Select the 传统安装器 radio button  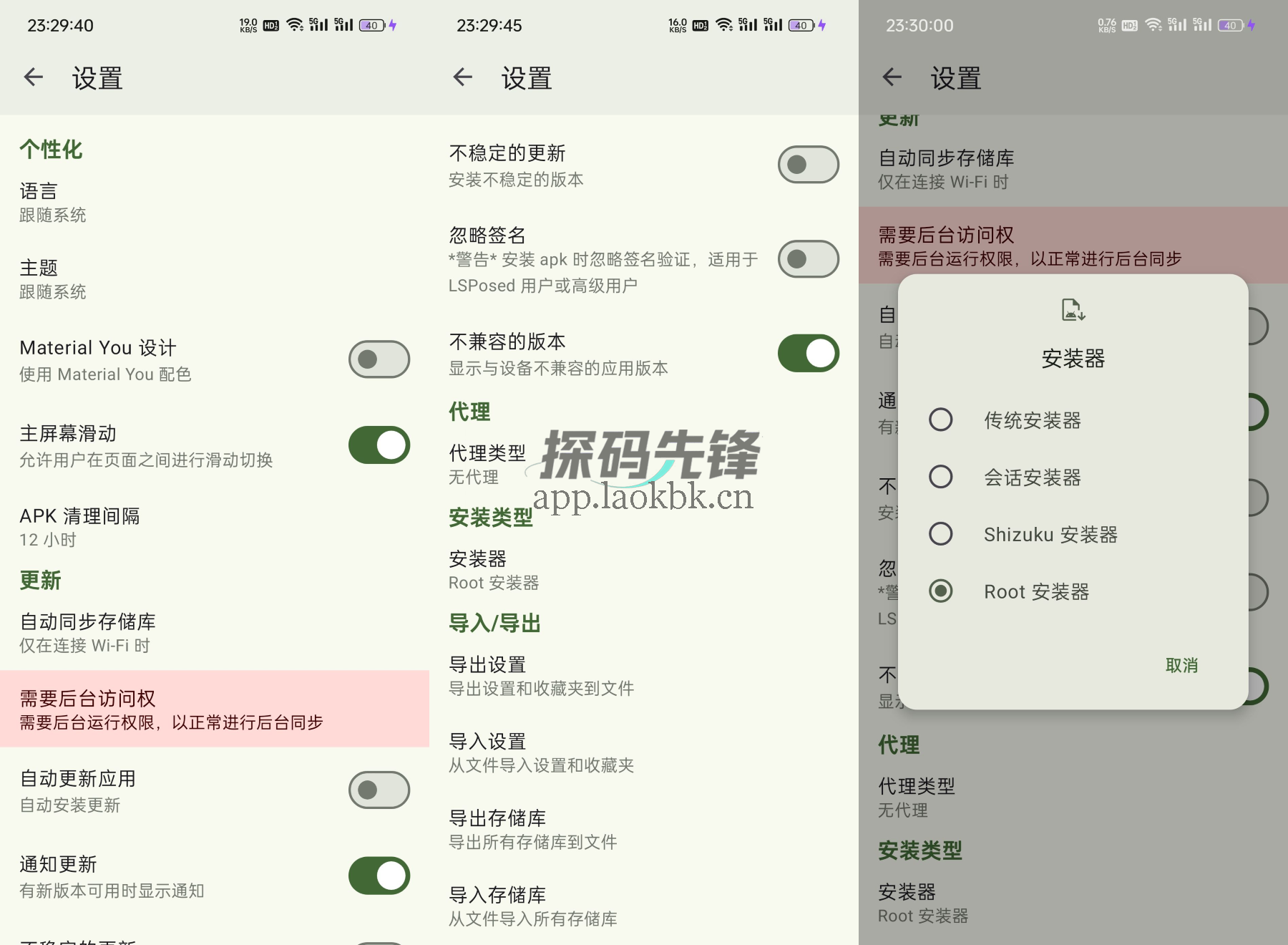pyautogui.click(x=941, y=420)
